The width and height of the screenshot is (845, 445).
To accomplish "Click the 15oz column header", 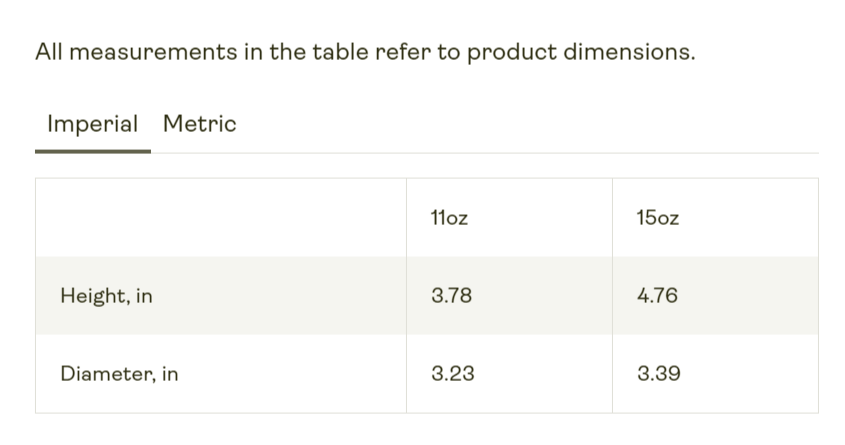I will (x=656, y=217).
